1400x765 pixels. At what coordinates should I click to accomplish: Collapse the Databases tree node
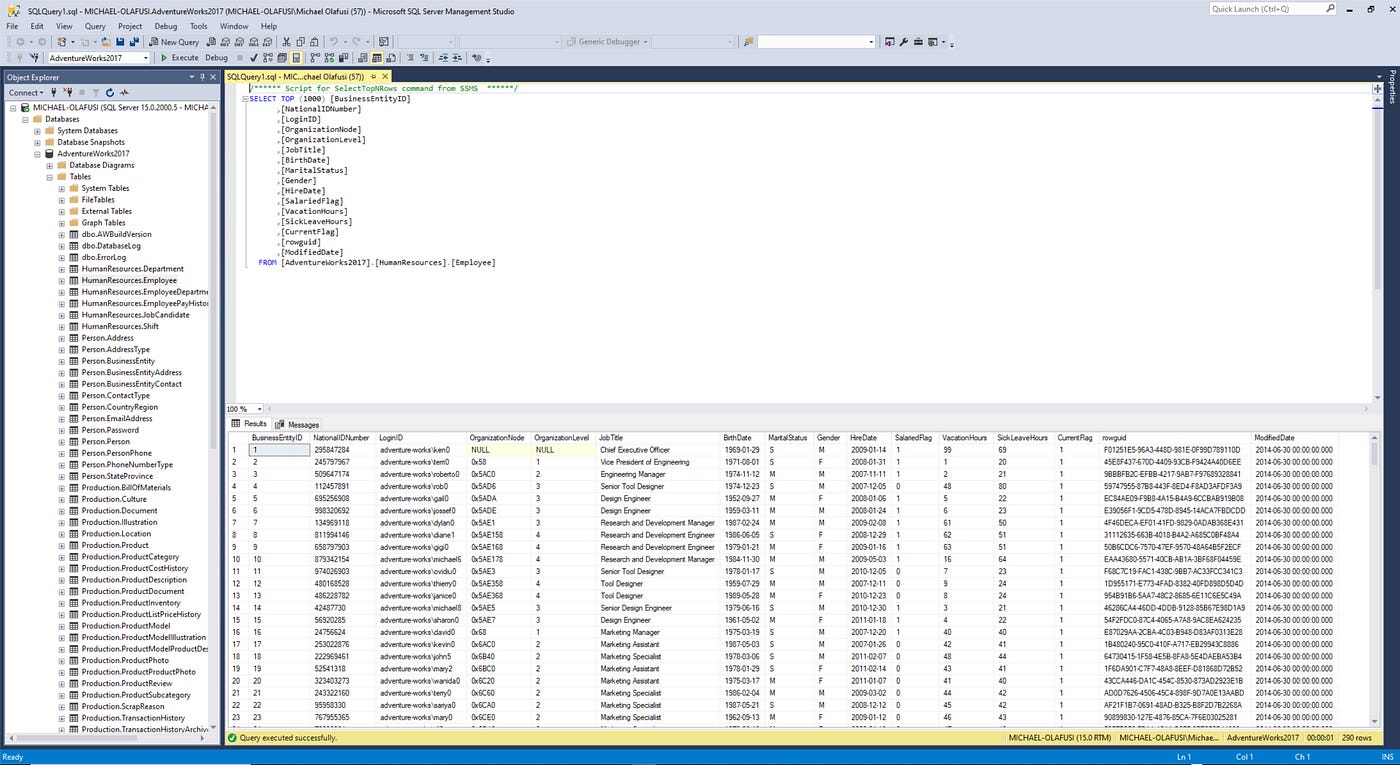[25, 119]
